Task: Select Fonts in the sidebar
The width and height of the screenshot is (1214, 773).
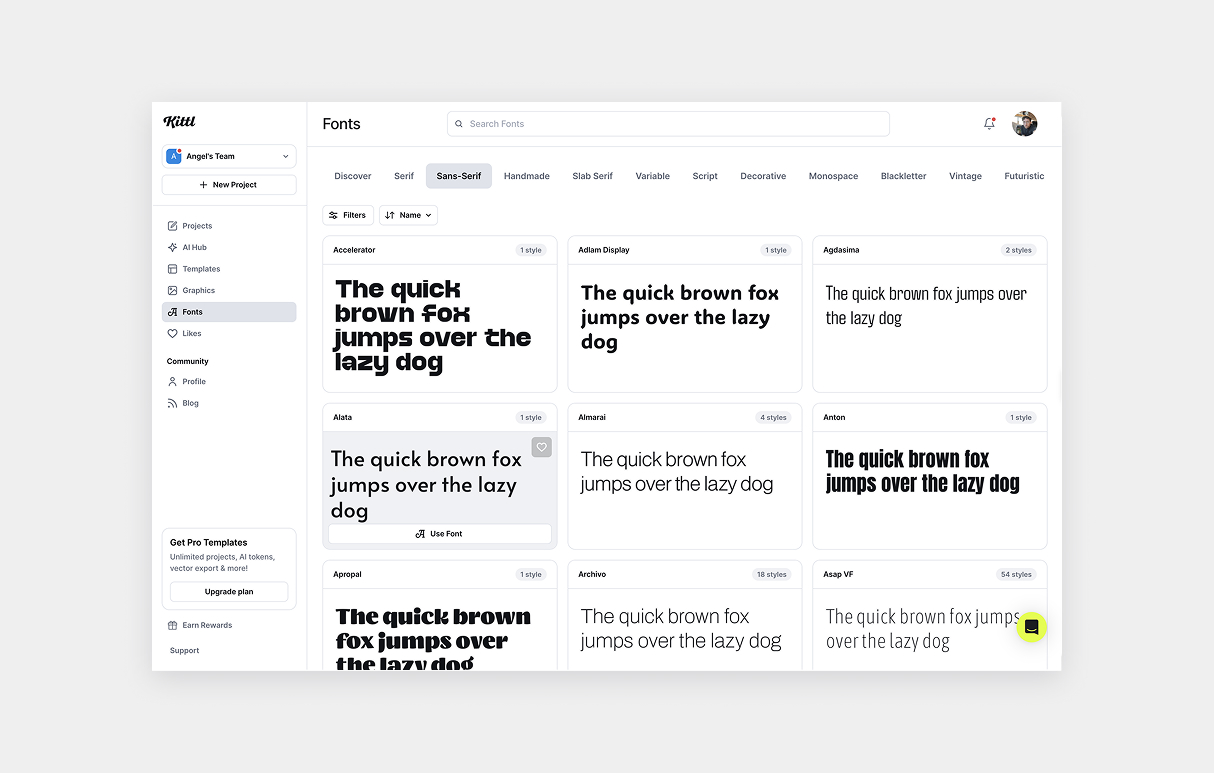Action: tap(229, 312)
